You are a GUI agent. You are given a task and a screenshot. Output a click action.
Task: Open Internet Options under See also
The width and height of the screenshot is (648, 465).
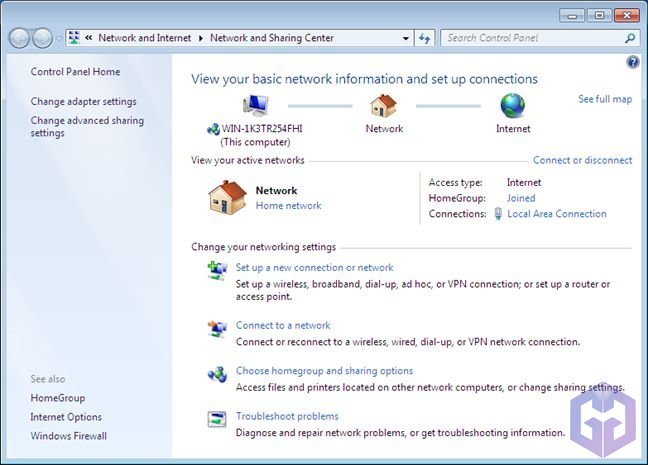pyautogui.click(x=66, y=417)
